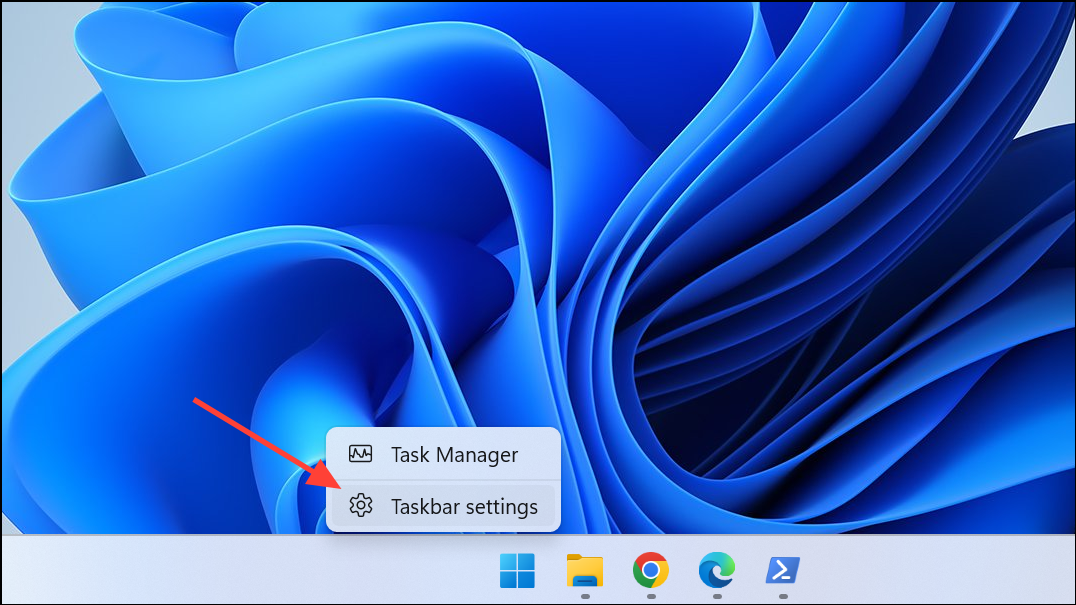Image resolution: width=1076 pixels, height=605 pixels.
Task: Open Taskbar settings from the context menu
Action: (444, 506)
